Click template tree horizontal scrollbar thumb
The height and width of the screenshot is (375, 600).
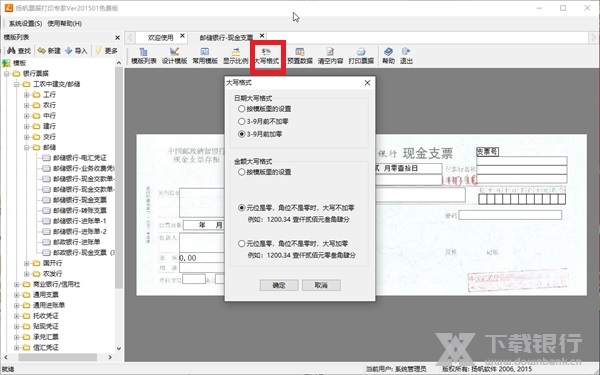tap(57, 357)
